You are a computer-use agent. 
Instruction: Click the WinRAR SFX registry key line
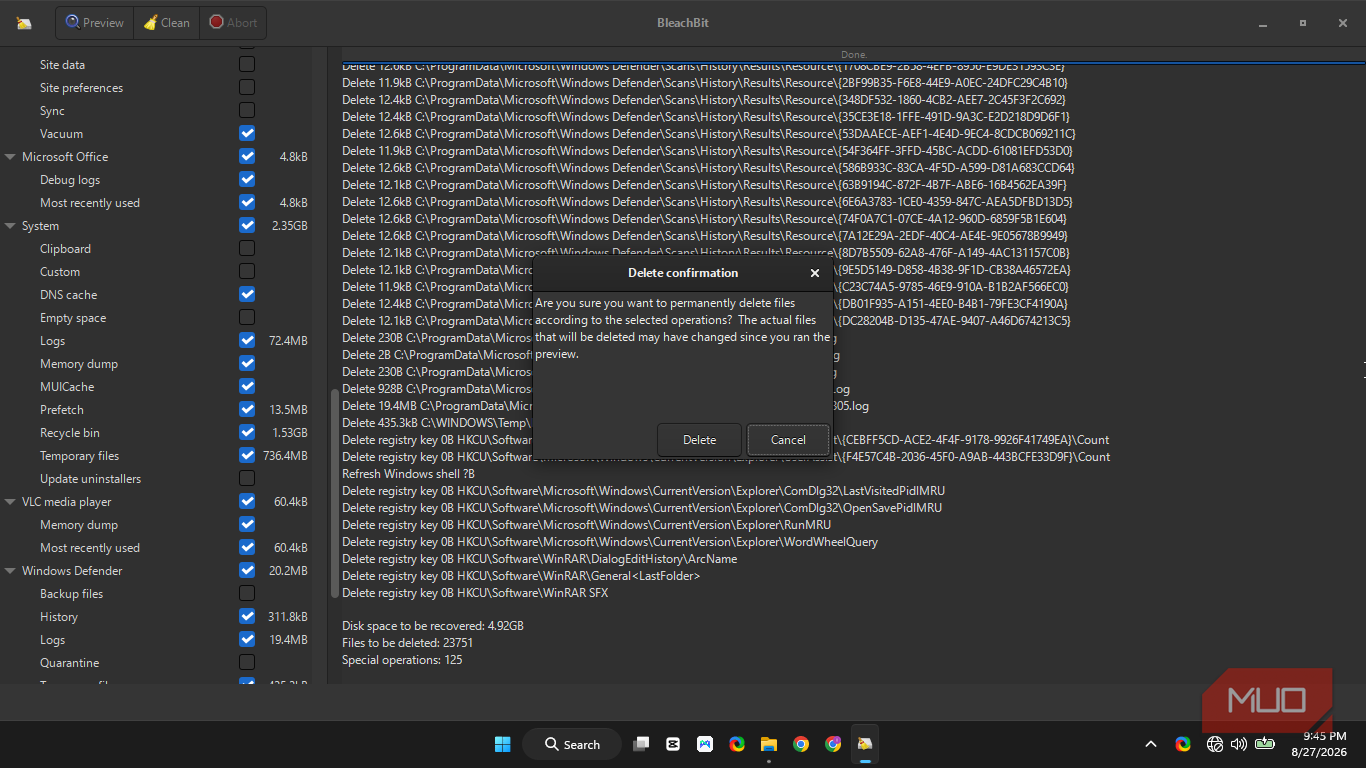coord(475,593)
